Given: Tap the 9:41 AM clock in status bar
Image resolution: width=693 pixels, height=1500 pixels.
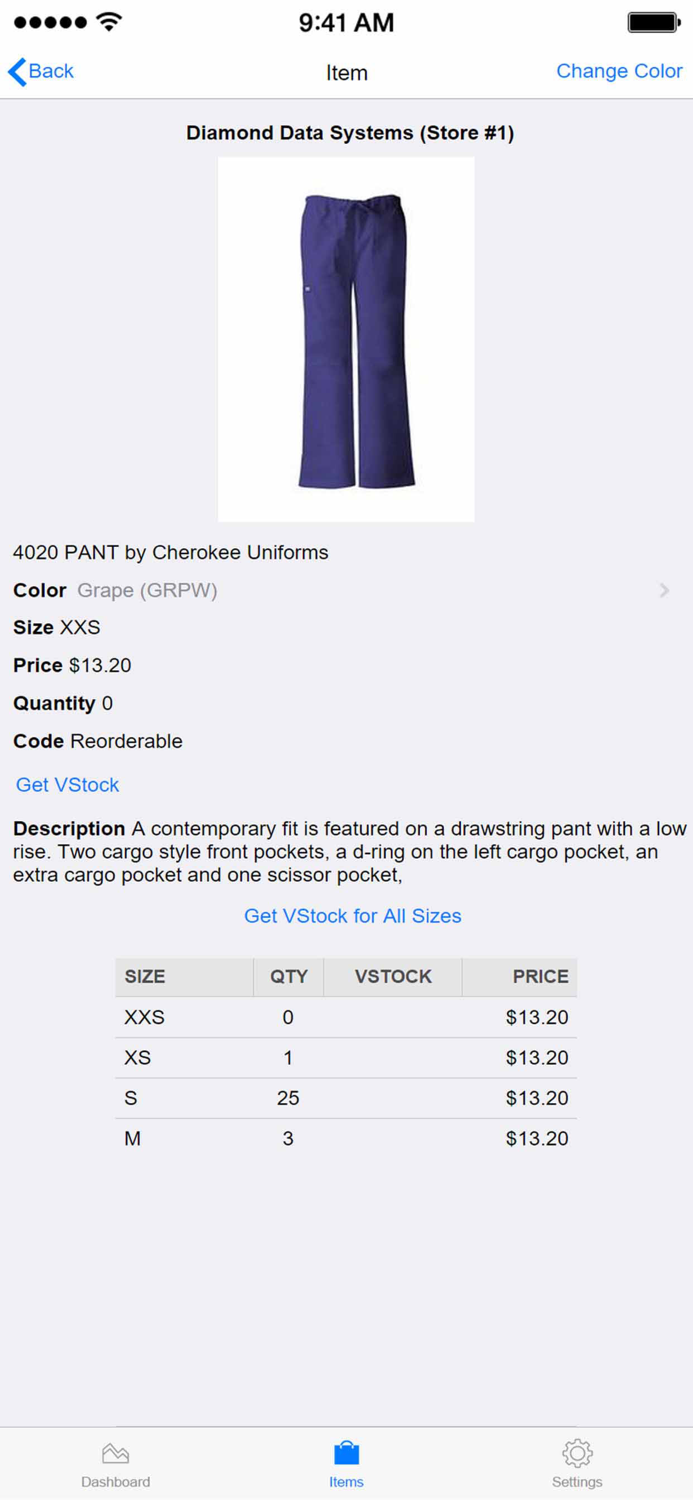Looking at the screenshot, I should coord(346,21).
